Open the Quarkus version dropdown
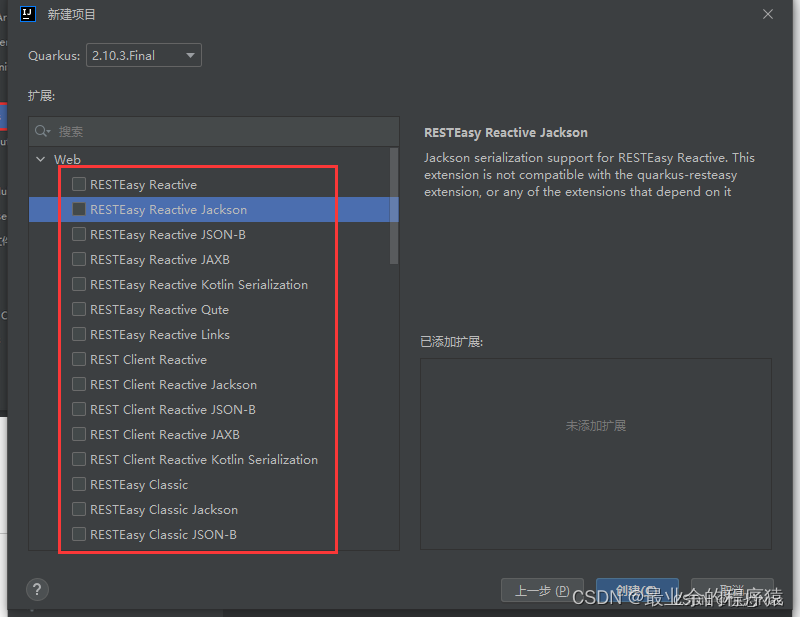The height and width of the screenshot is (617, 800). [143, 55]
